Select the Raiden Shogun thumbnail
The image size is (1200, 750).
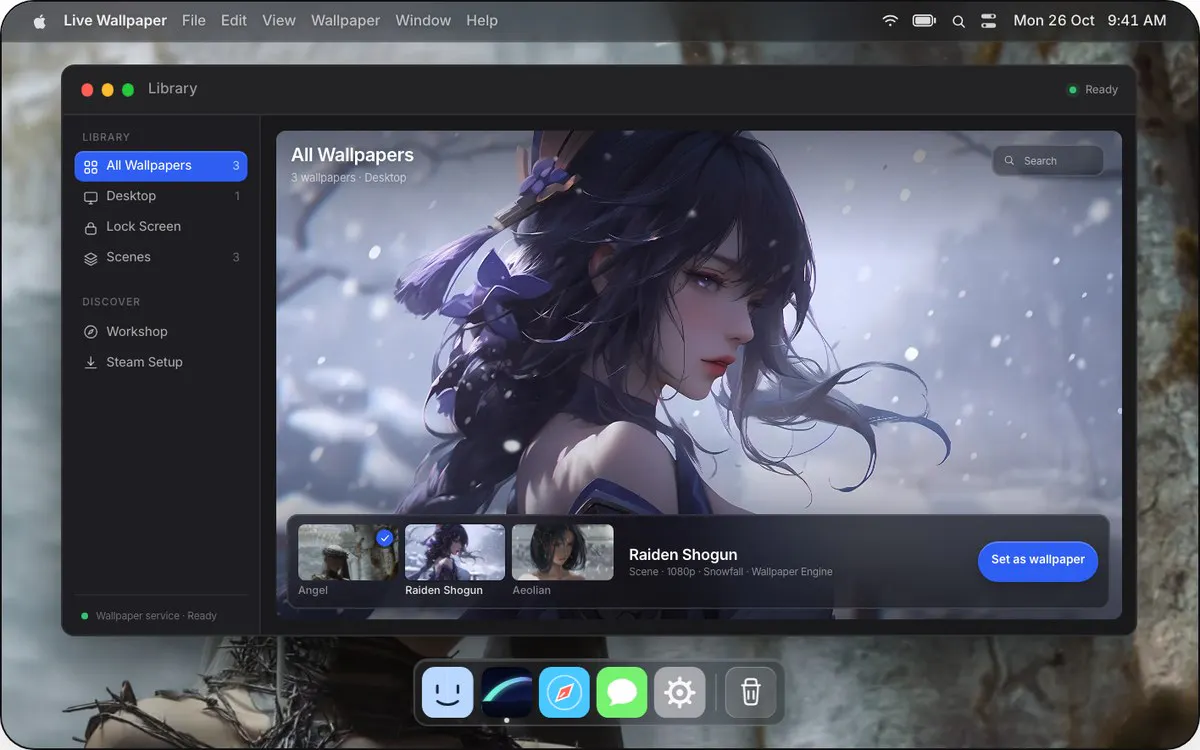[455, 552]
